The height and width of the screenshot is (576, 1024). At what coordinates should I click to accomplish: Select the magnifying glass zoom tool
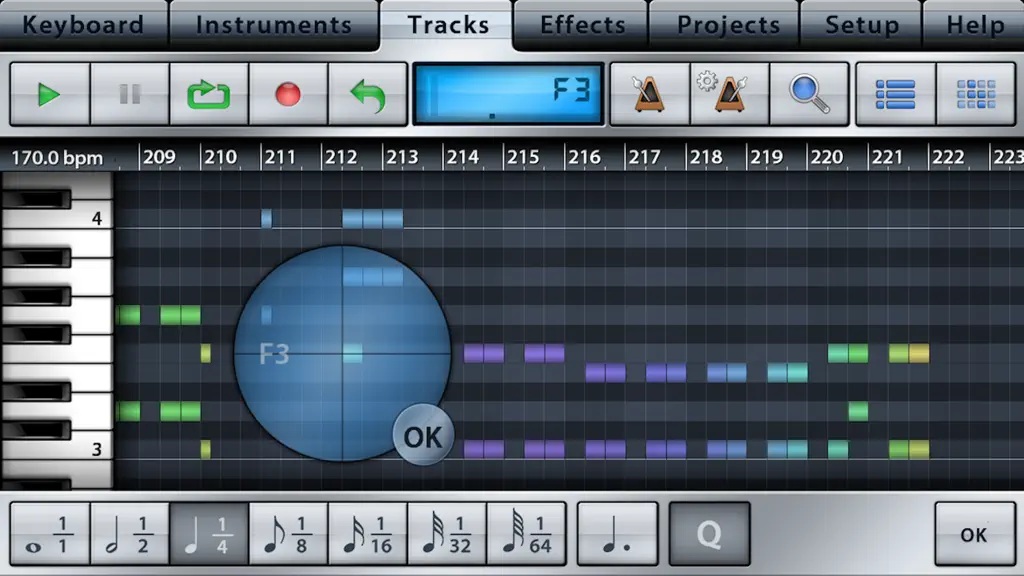809,94
